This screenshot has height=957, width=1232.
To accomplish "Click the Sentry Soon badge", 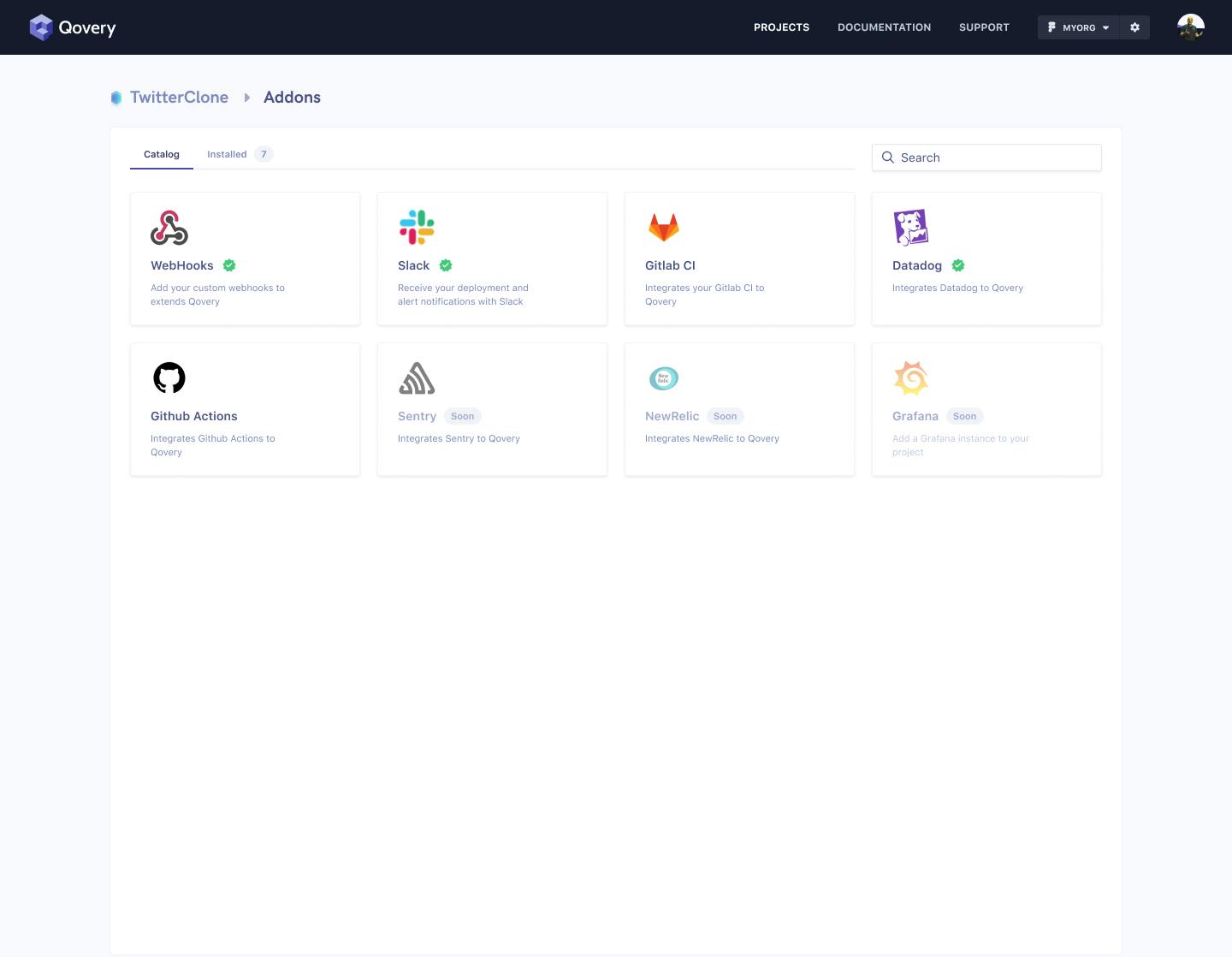I will (463, 416).
